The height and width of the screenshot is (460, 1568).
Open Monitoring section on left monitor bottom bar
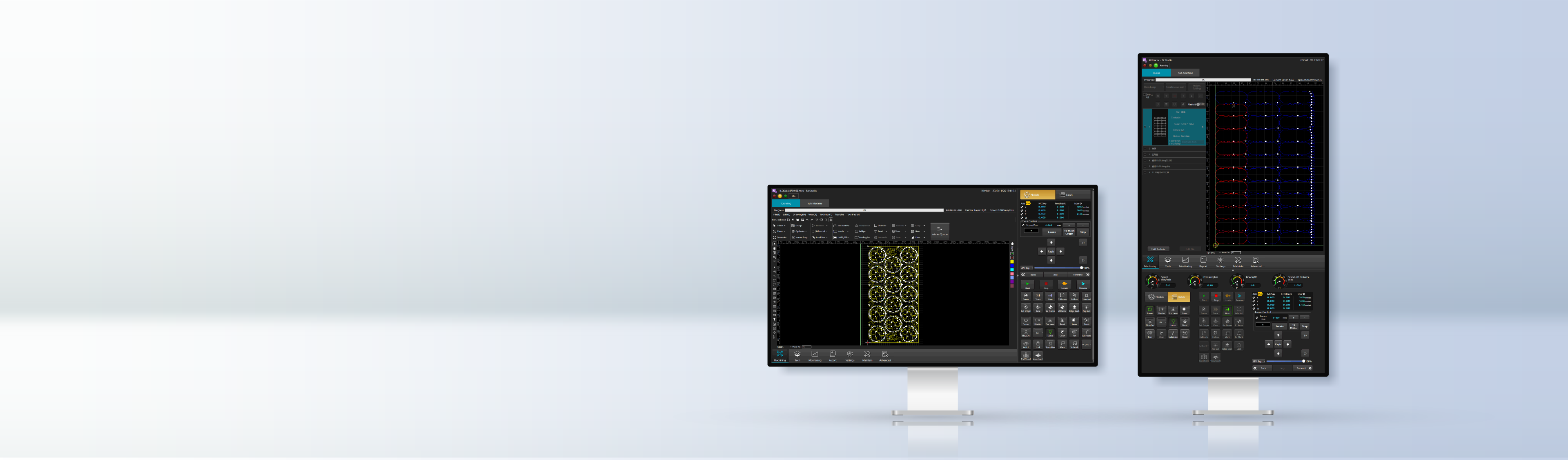coord(815,356)
